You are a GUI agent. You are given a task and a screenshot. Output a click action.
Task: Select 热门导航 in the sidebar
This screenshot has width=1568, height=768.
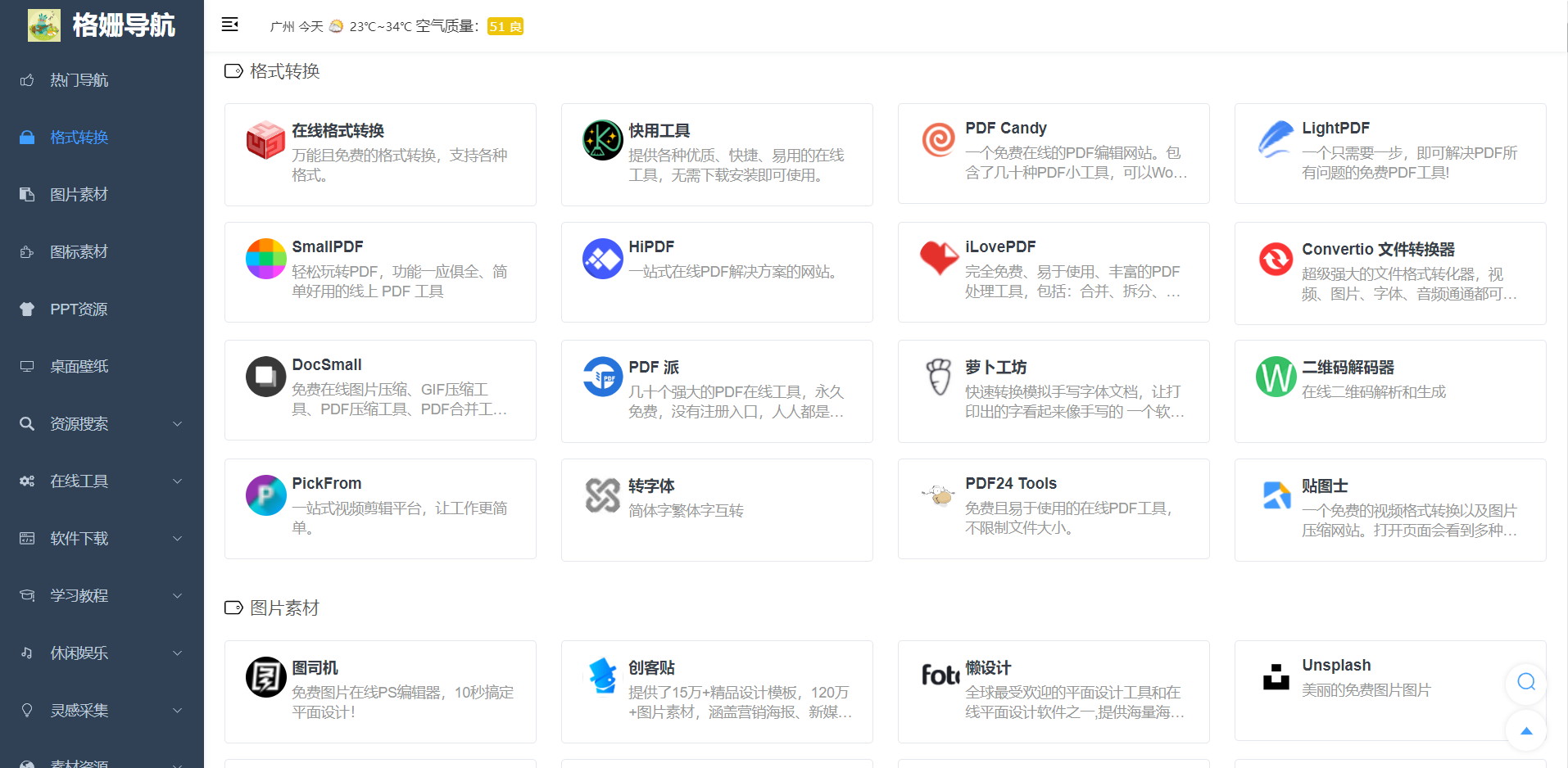click(x=102, y=80)
